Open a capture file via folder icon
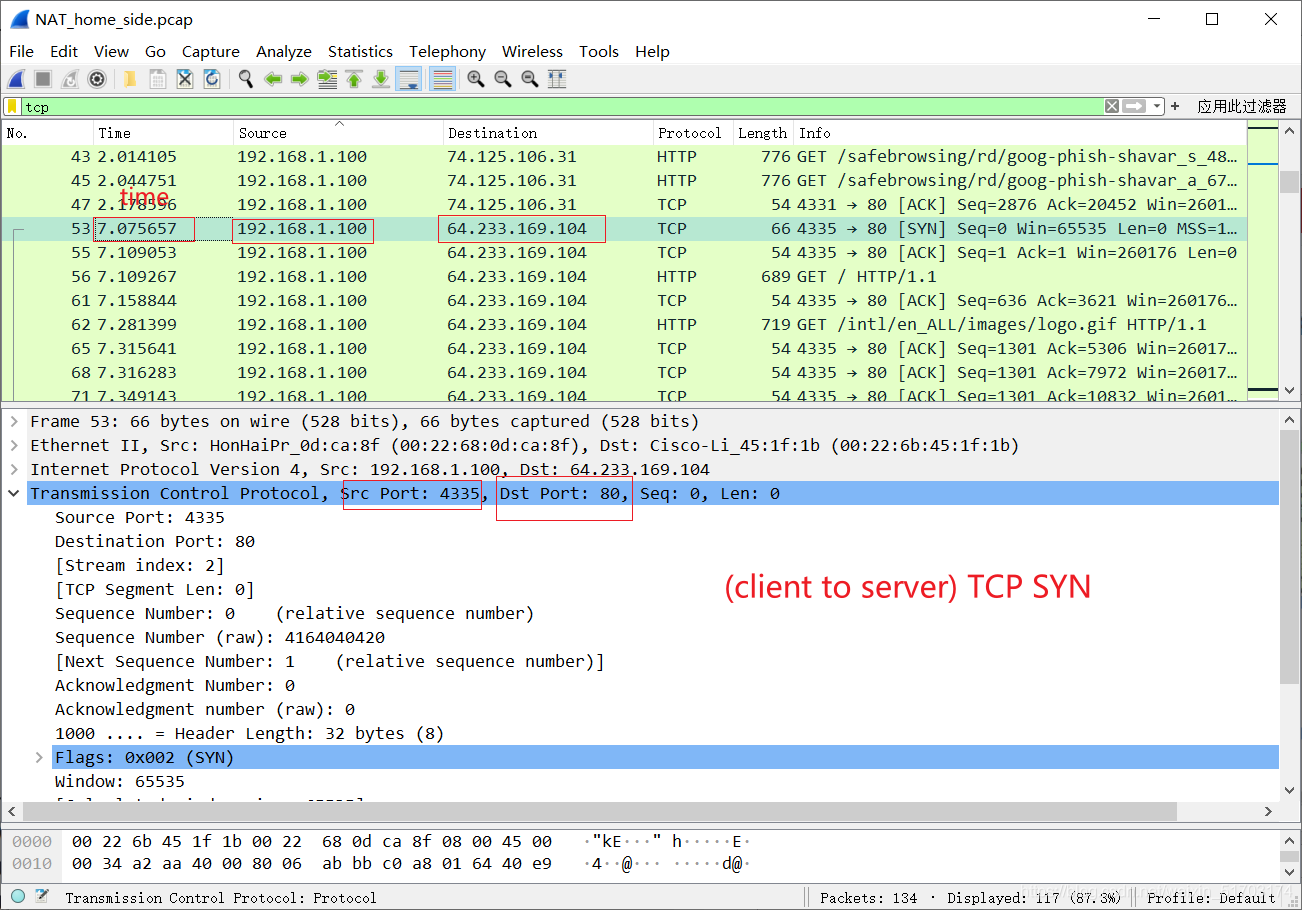The image size is (1302, 910). 130,79
